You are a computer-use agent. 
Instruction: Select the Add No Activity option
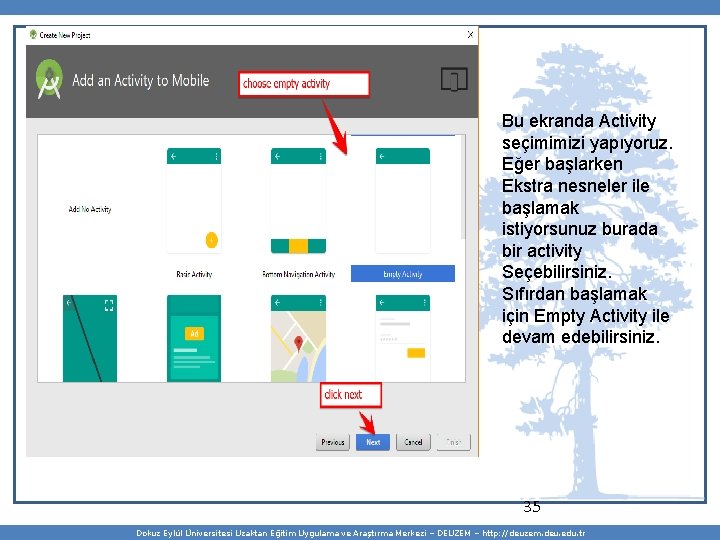(90, 209)
